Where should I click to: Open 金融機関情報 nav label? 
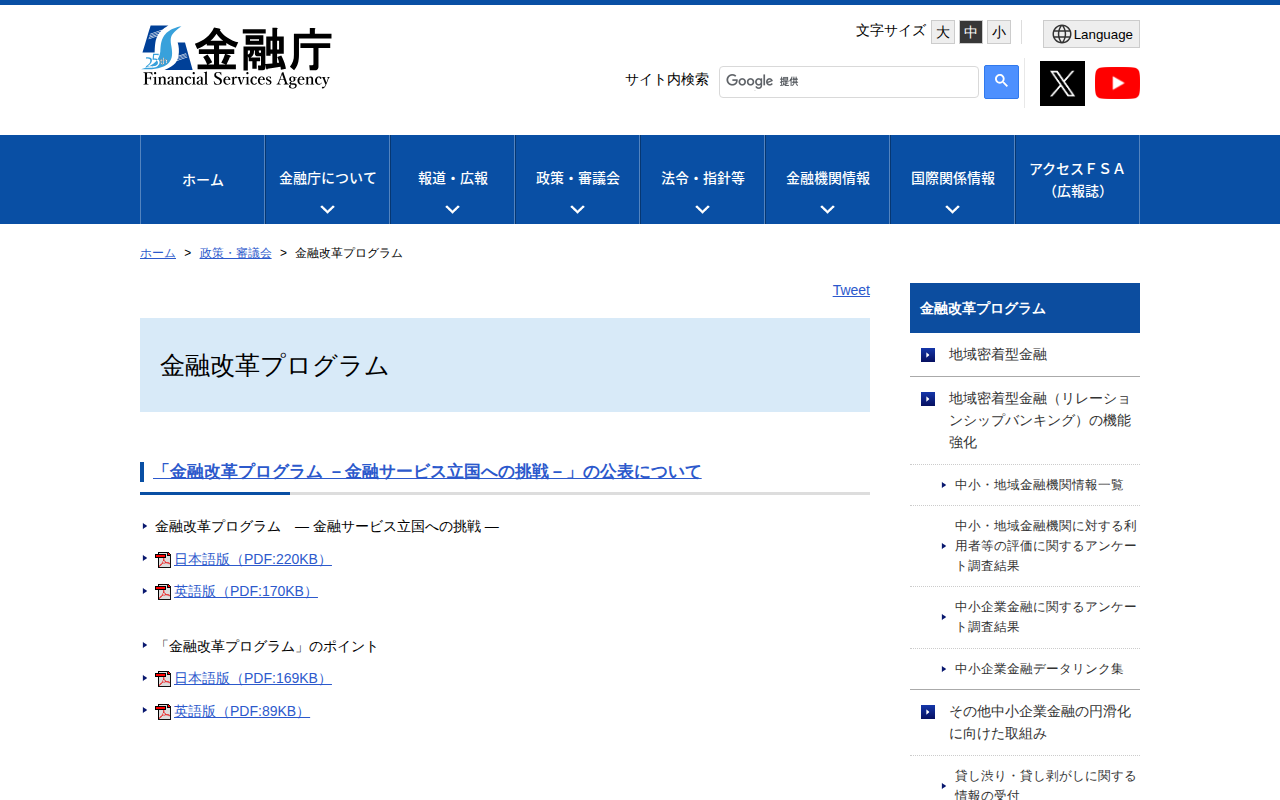click(827, 178)
